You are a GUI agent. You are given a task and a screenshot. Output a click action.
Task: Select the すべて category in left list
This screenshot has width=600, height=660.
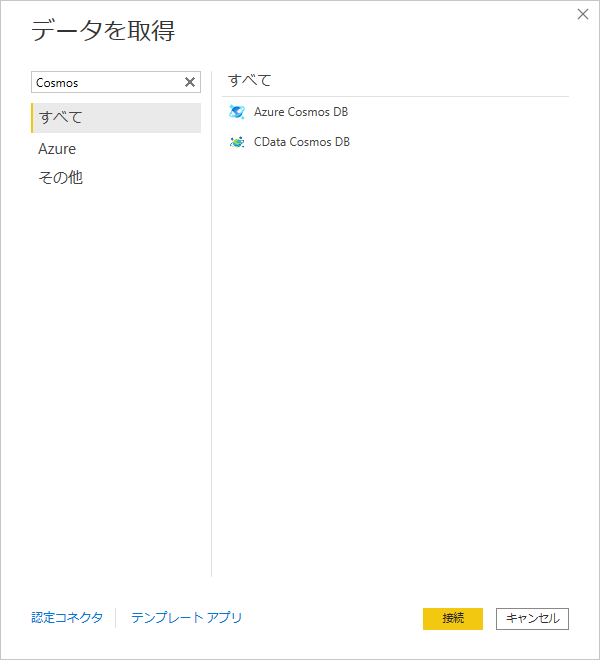click(x=116, y=118)
